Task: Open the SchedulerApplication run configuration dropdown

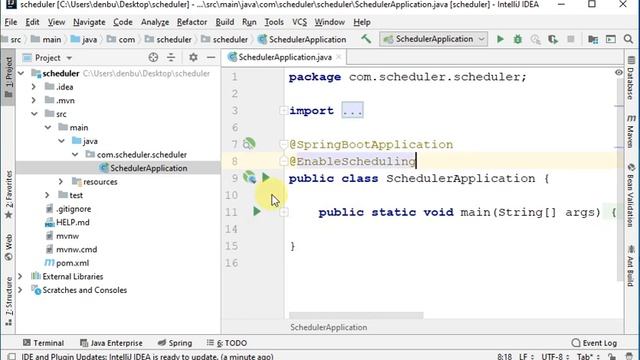Action: (x=433, y=39)
